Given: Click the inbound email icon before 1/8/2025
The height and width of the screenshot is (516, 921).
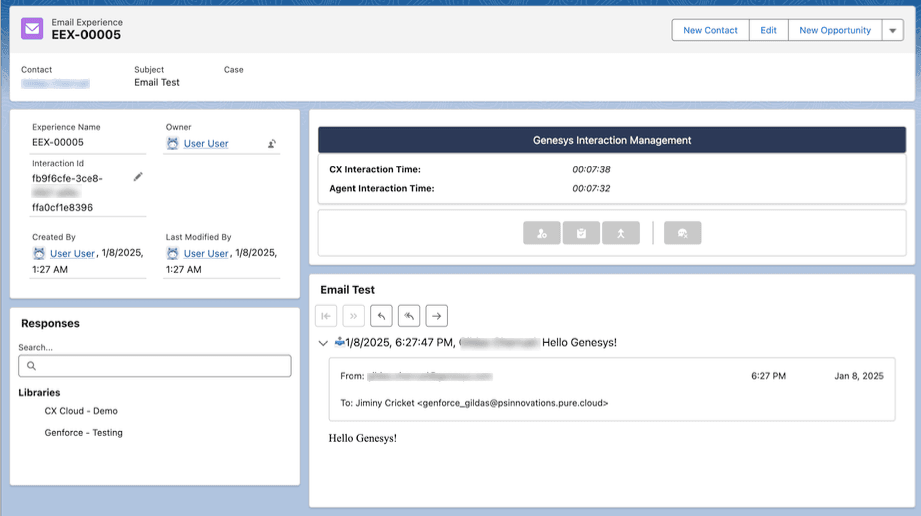Looking at the screenshot, I should coord(340,341).
